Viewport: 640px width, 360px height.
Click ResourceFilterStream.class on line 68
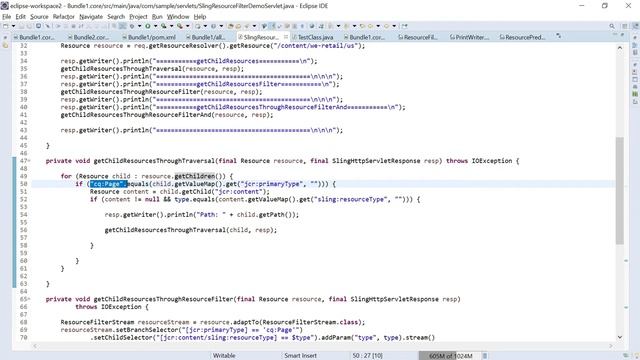(312, 322)
